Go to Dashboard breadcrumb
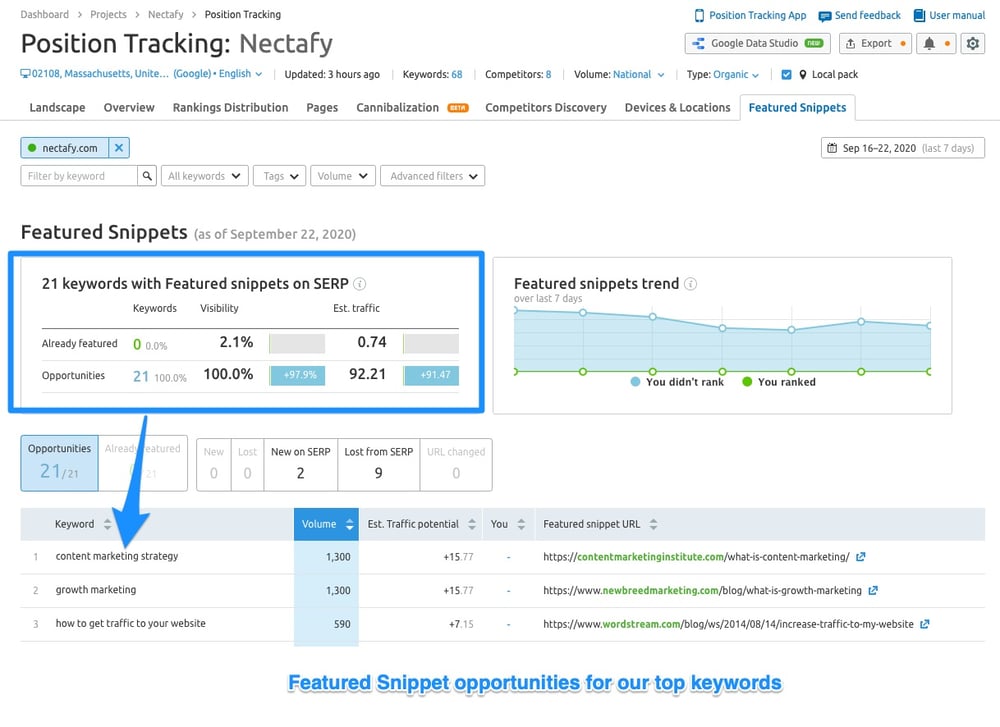Image resolution: width=1000 pixels, height=727 pixels. 45,14
